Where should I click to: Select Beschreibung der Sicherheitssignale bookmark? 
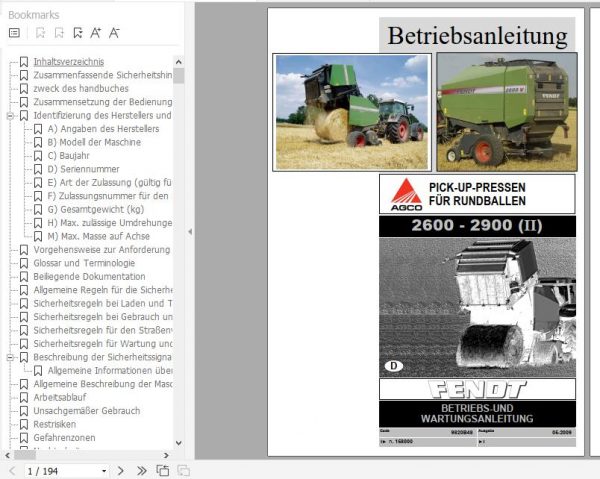pos(102,357)
